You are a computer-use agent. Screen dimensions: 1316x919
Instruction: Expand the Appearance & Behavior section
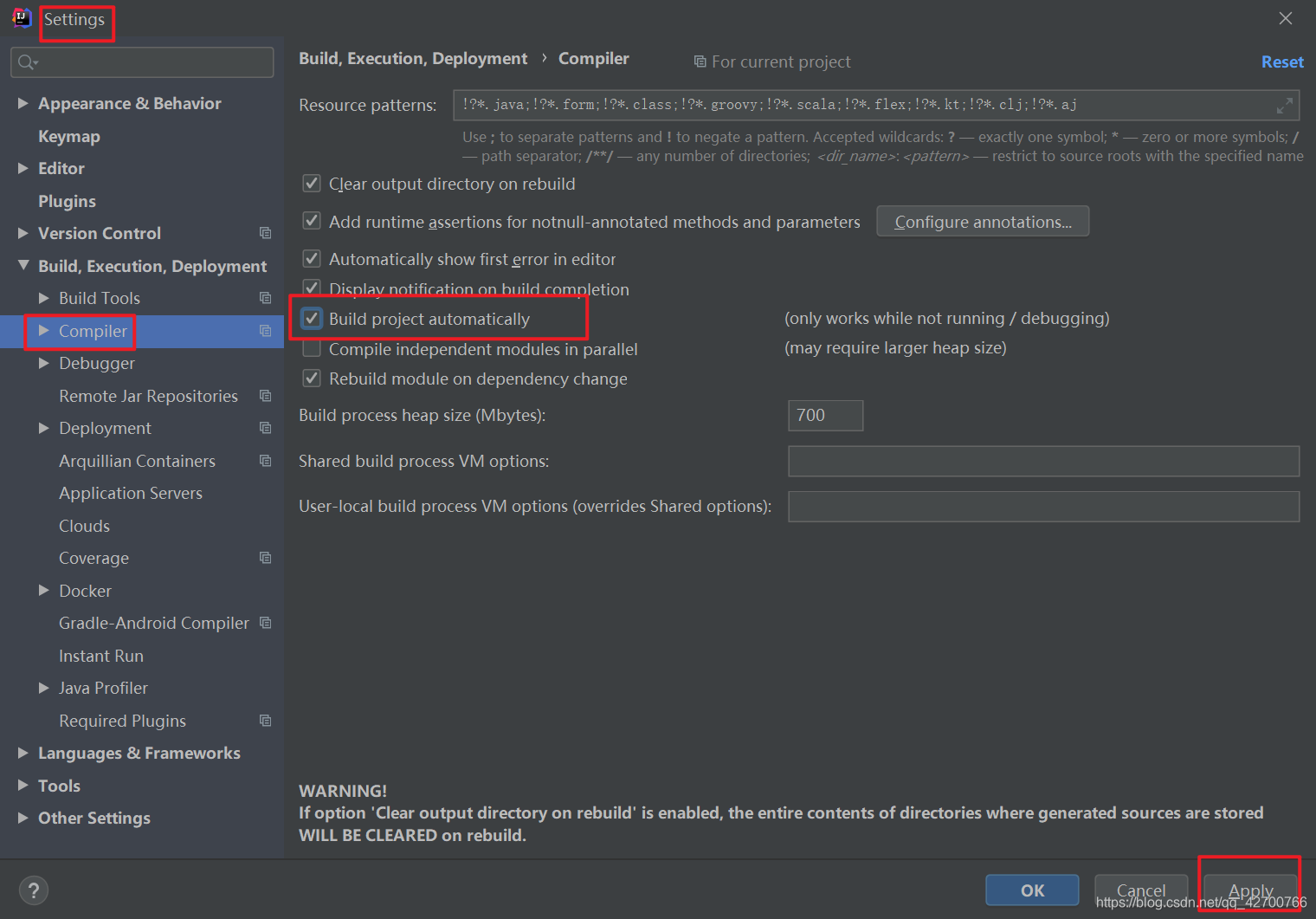23,102
